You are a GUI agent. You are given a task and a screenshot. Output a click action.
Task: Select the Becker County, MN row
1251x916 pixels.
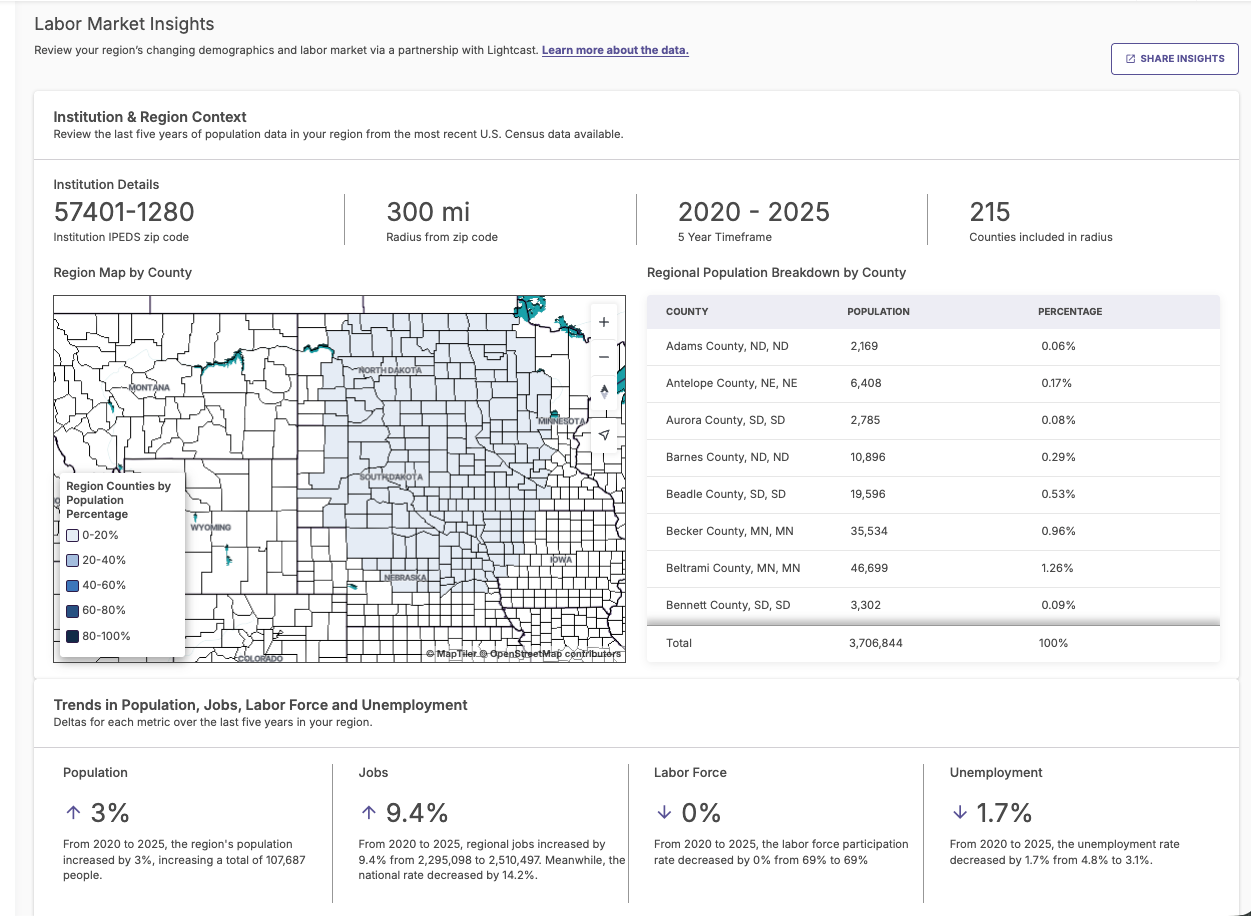pos(933,531)
